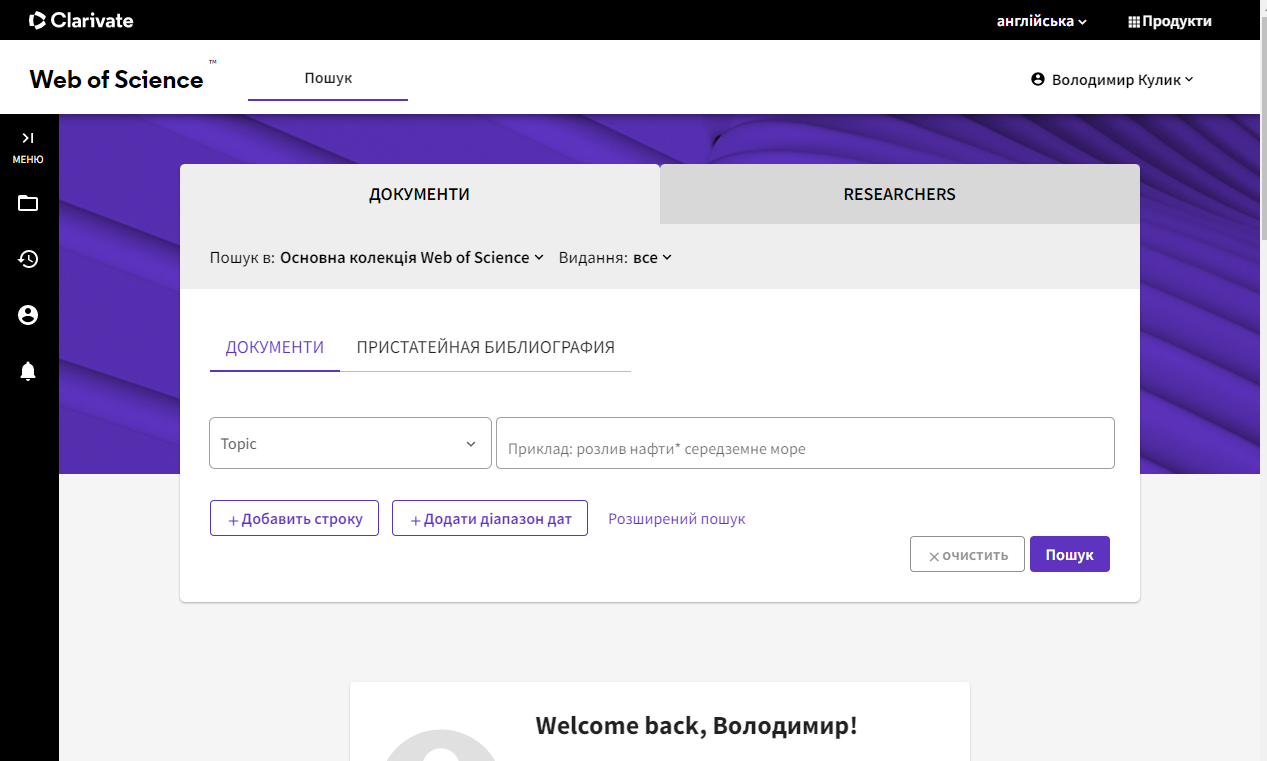Open the Видання: все dropdown
This screenshot has height=761, width=1267.
point(615,258)
